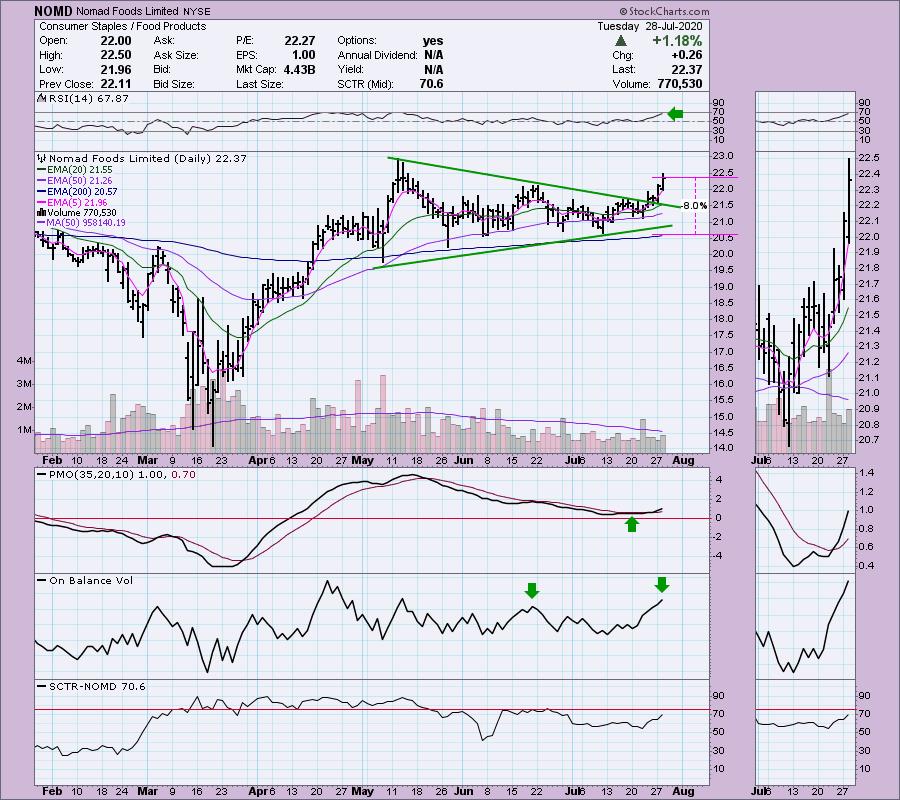The width and height of the screenshot is (900, 800).
Task: Click the 'Mar' label under the price chart
Action: [x=148, y=460]
